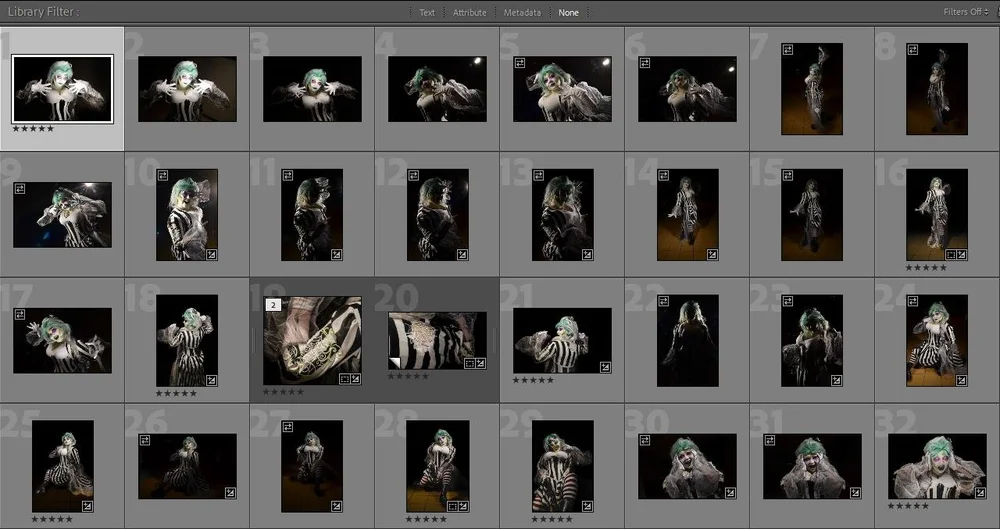Select photo thumbnail number 15
The height and width of the screenshot is (529, 1000).
pos(812,214)
